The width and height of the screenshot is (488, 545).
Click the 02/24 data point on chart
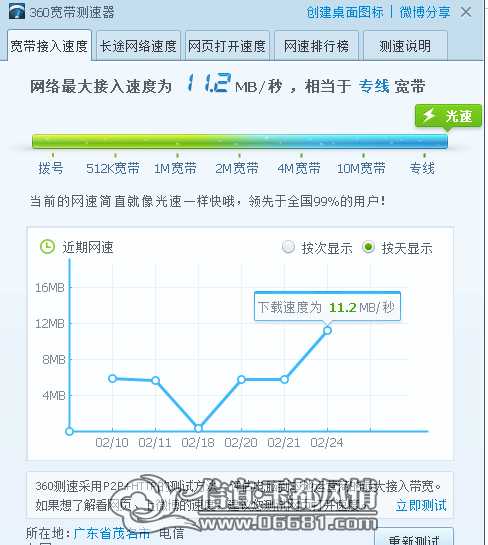[327, 331]
